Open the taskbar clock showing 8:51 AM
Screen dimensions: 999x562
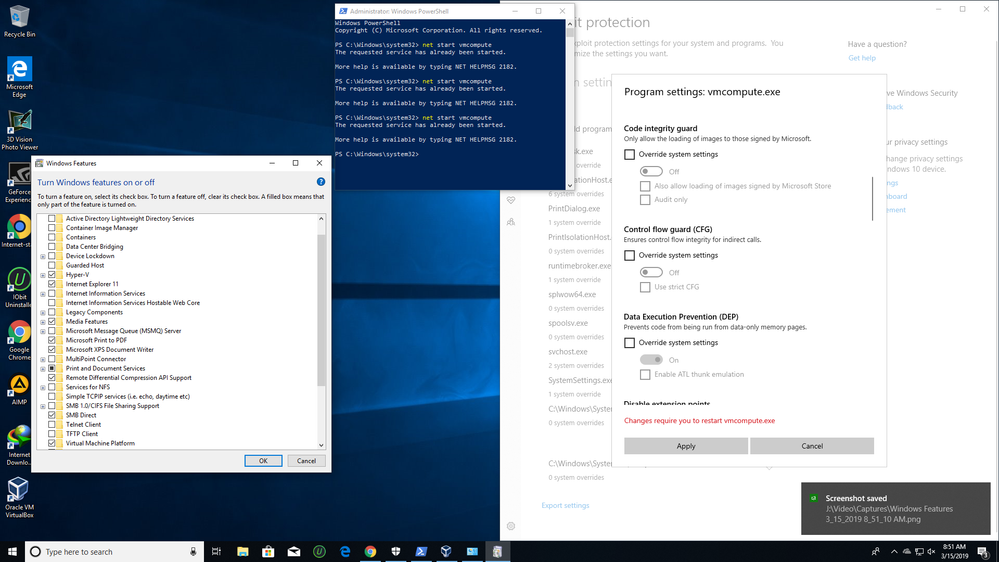tap(954, 552)
